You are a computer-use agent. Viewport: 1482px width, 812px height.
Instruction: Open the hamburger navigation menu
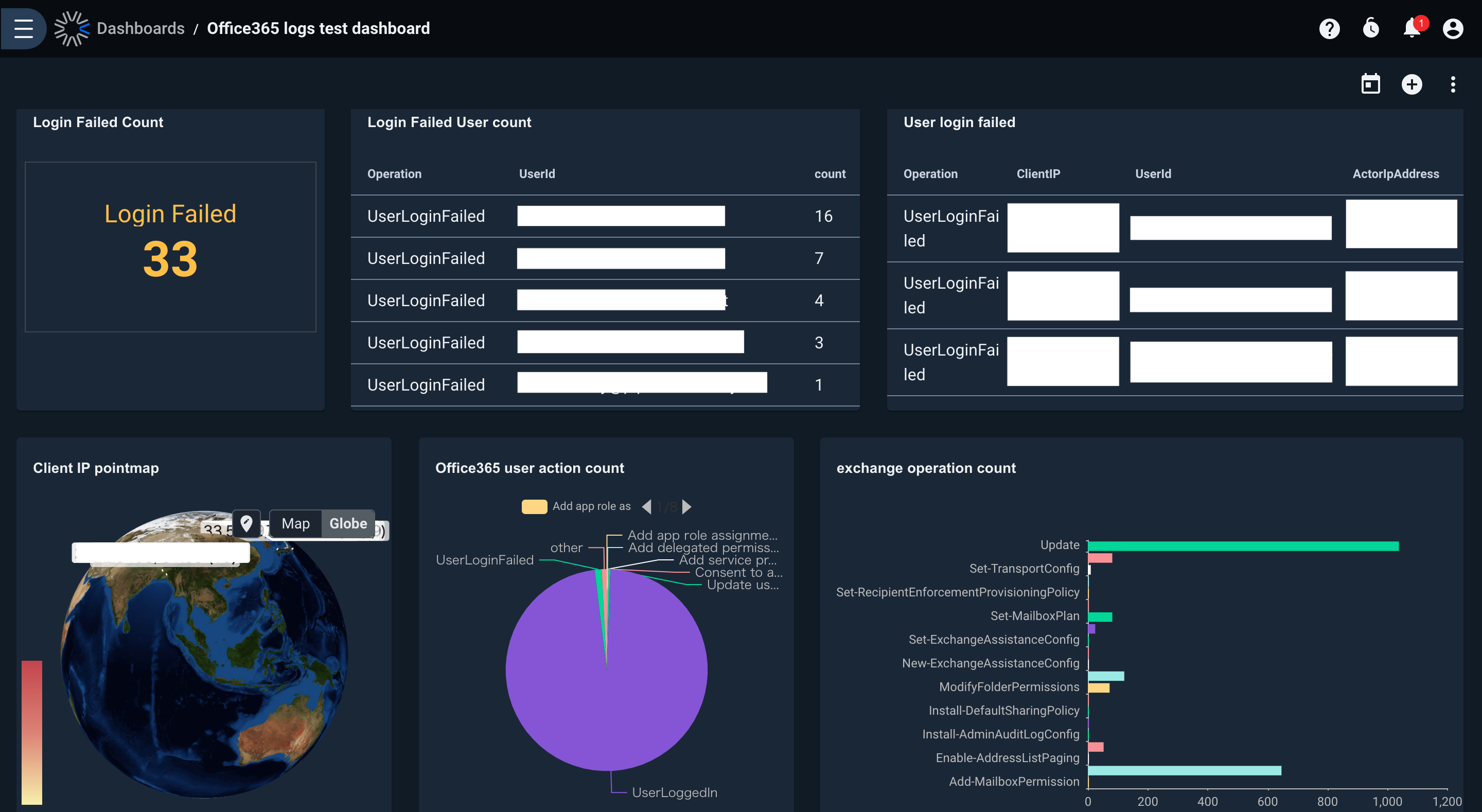point(23,28)
